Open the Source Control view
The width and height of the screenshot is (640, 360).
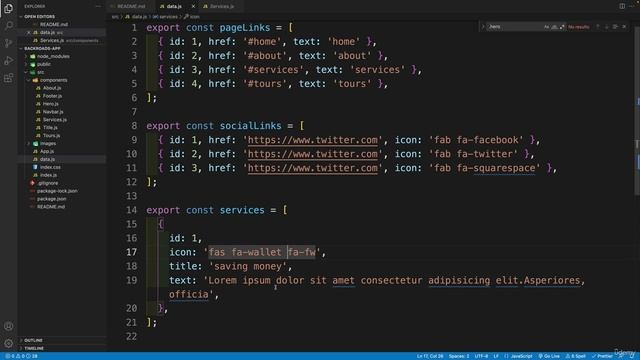(x=8, y=43)
